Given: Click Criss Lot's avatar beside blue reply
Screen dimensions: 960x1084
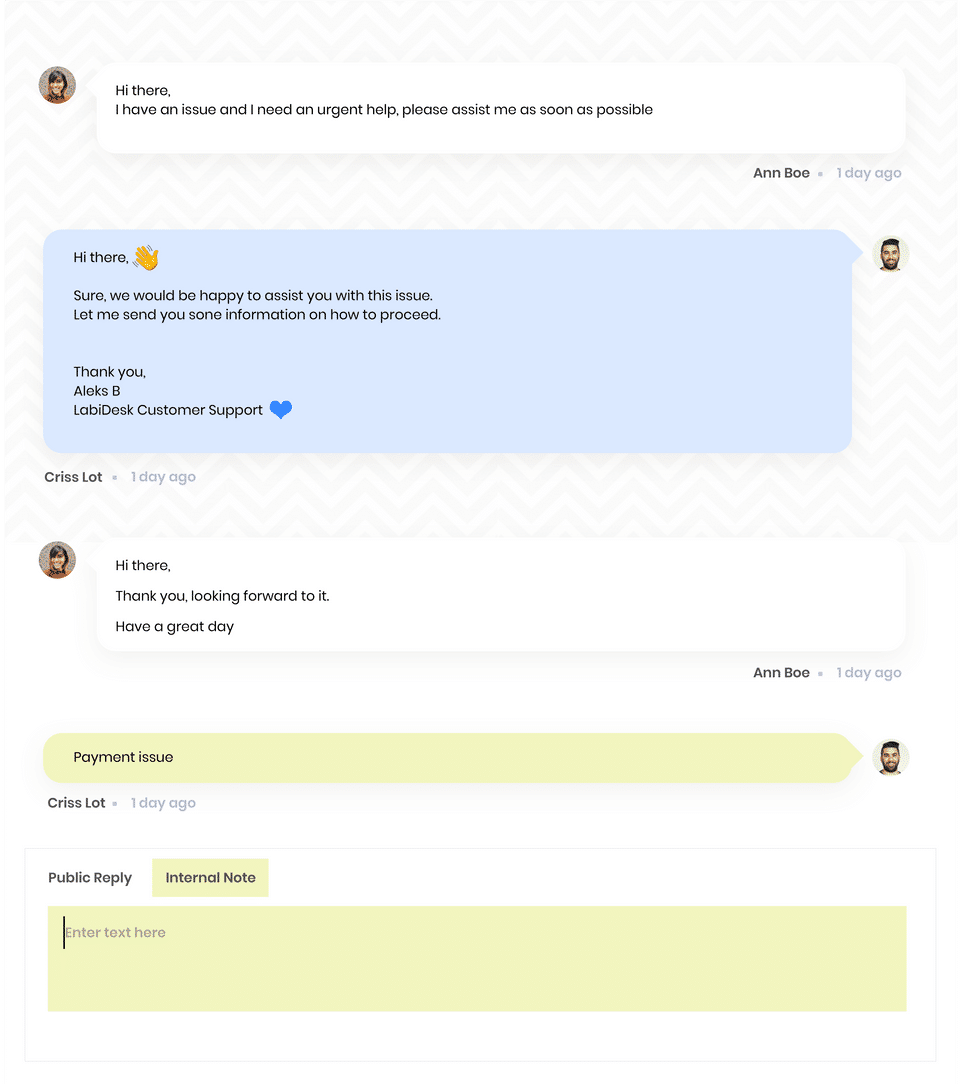Looking at the screenshot, I should (890, 254).
